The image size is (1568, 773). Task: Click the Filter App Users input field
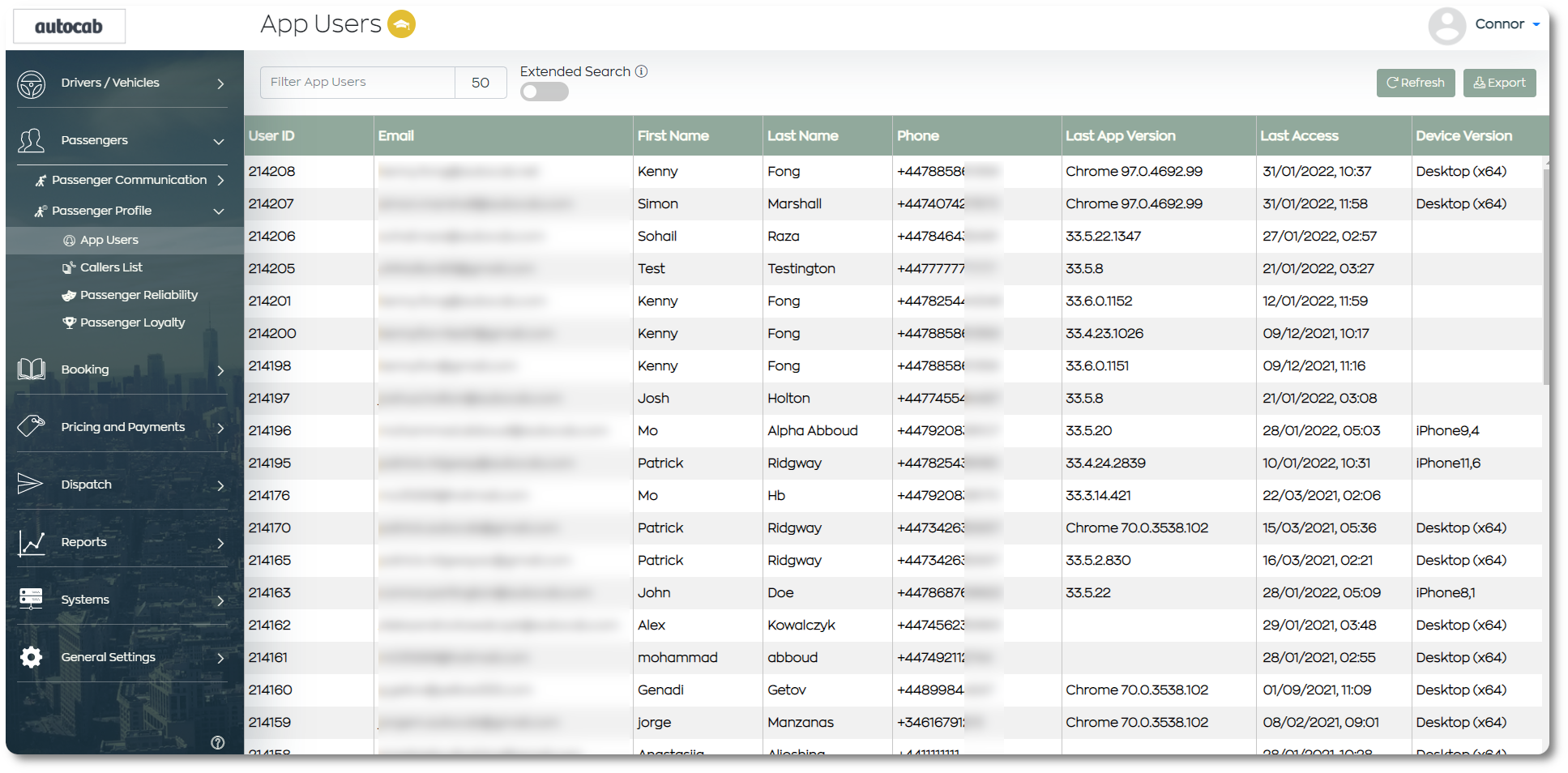(357, 83)
